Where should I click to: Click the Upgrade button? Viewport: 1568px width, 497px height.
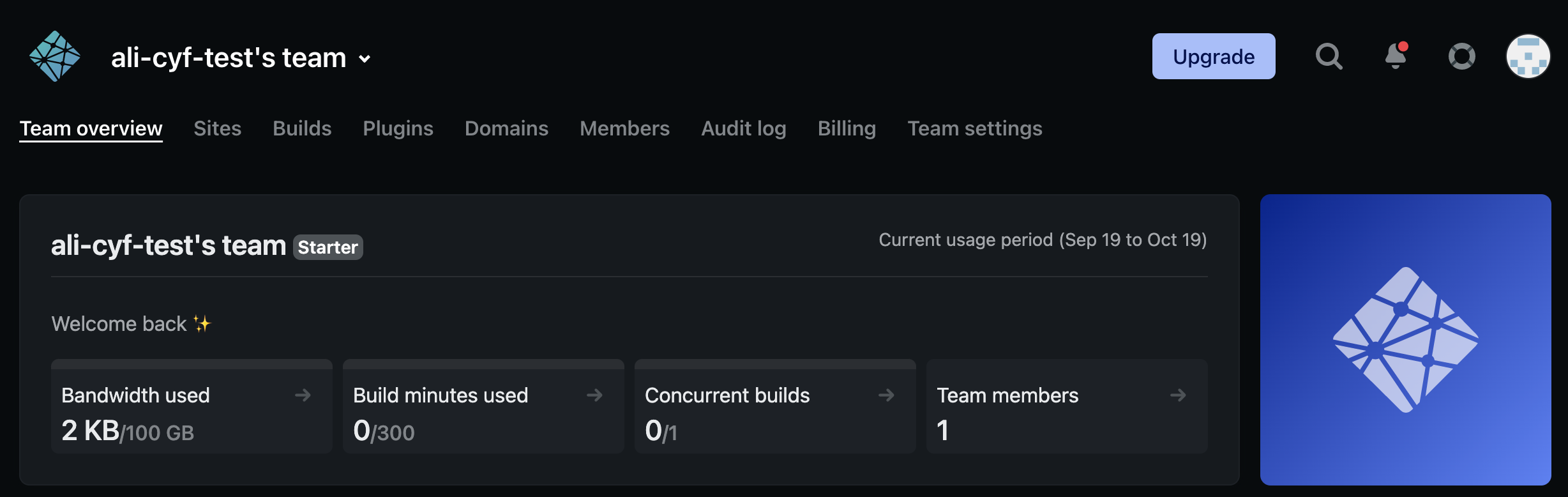click(x=1212, y=56)
